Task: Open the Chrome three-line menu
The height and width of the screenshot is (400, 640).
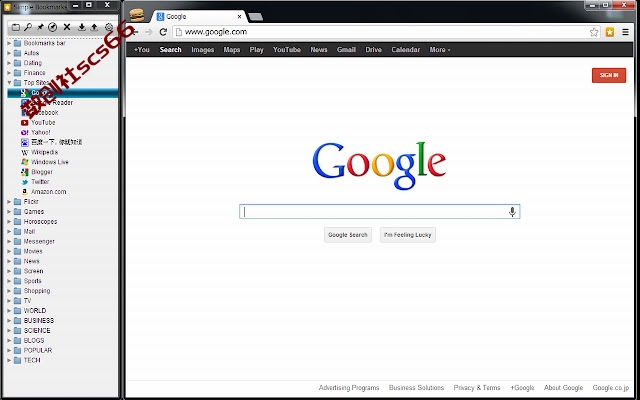Action: 625,32
